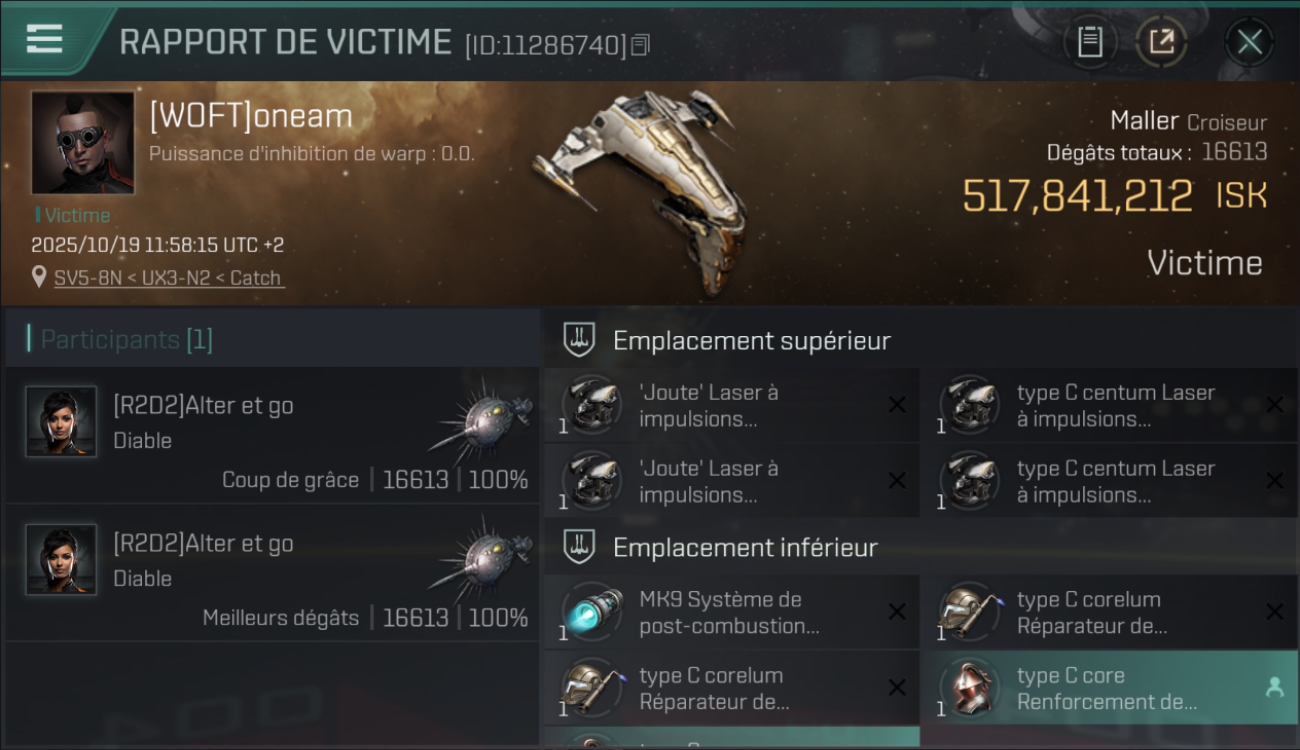Copy the kill report ID

pos(641,45)
